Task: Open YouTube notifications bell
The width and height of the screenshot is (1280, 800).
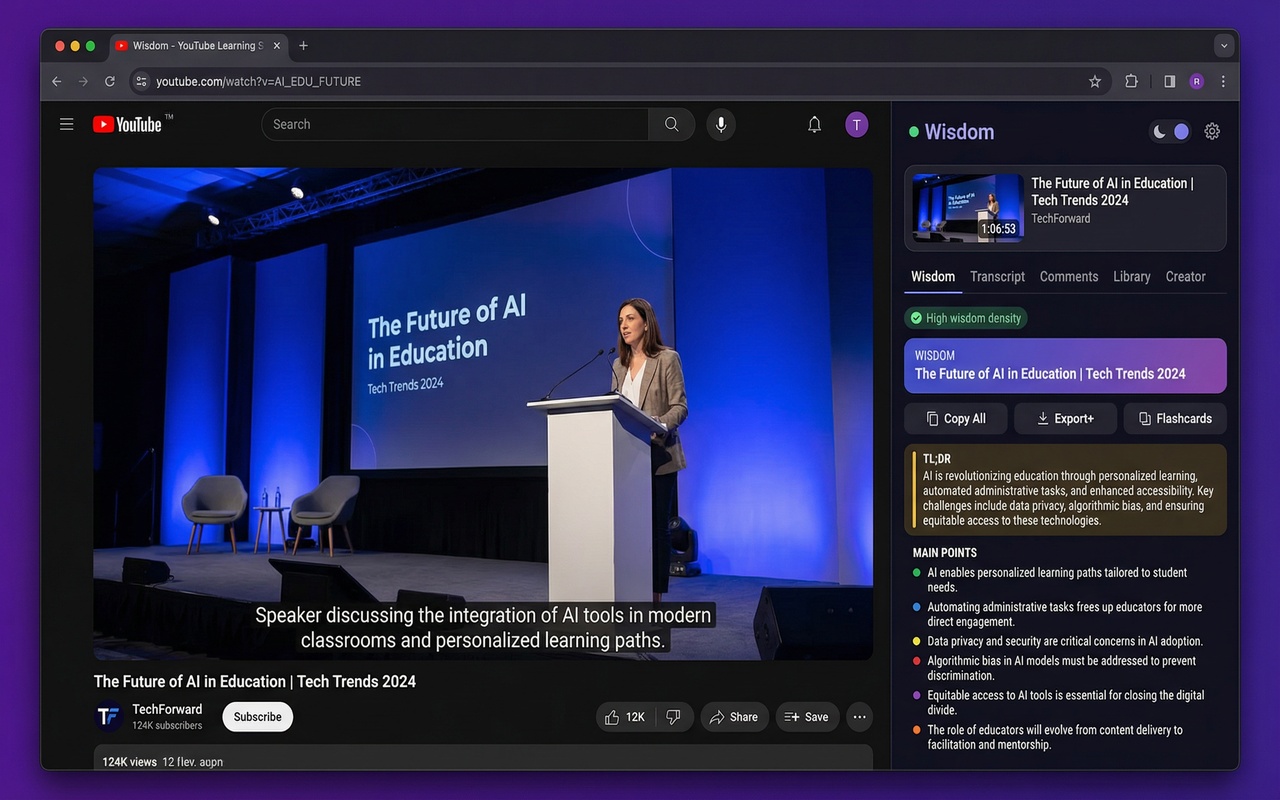Action: pos(814,124)
